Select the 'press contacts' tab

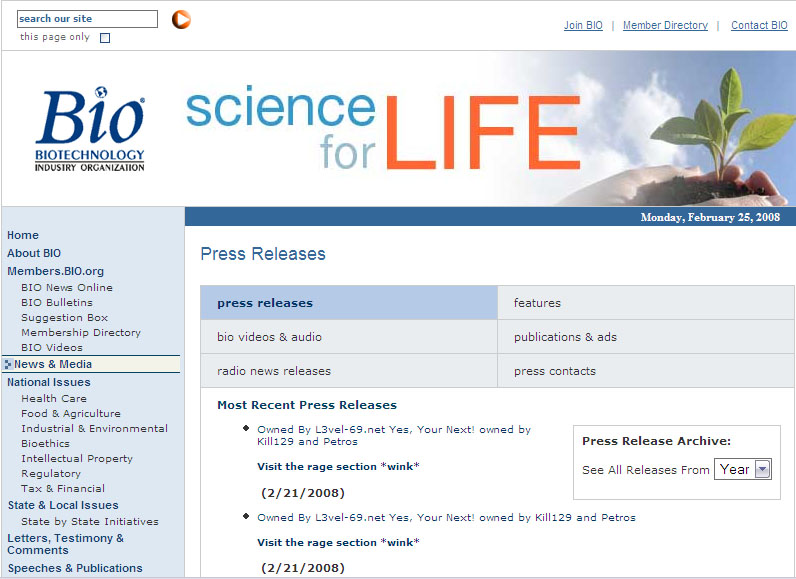pyautogui.click(x=646, y=371)
